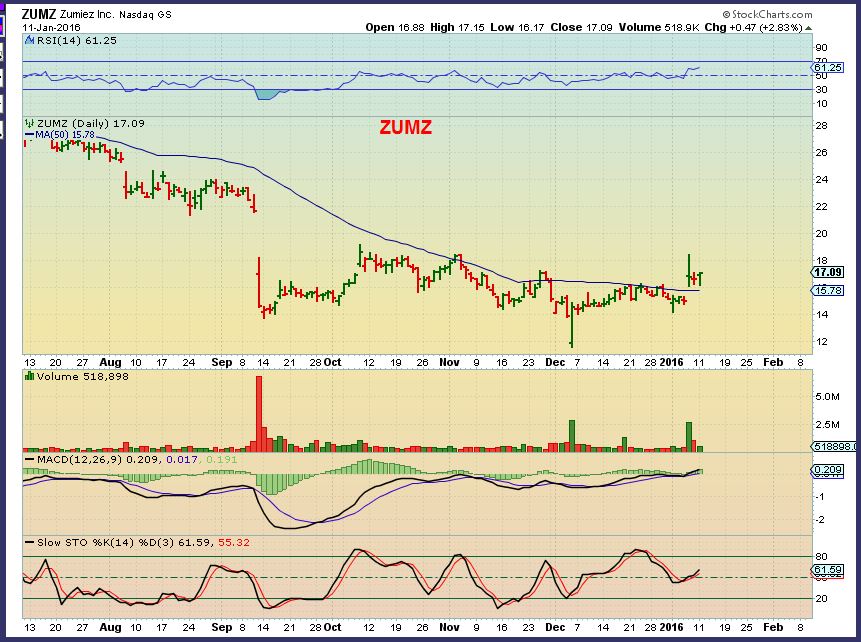This screenshot has width=861, height=642.
Task: Click the Slow STO legend line marker
Action: tap(29, 543)
